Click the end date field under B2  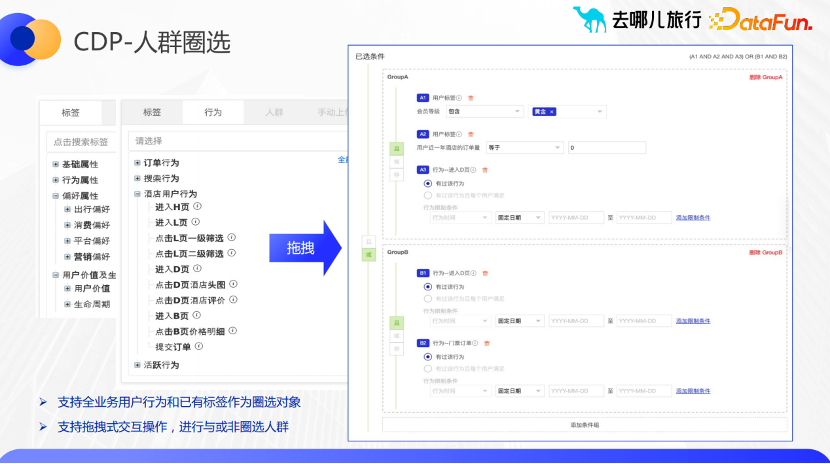tap(644, 391)
